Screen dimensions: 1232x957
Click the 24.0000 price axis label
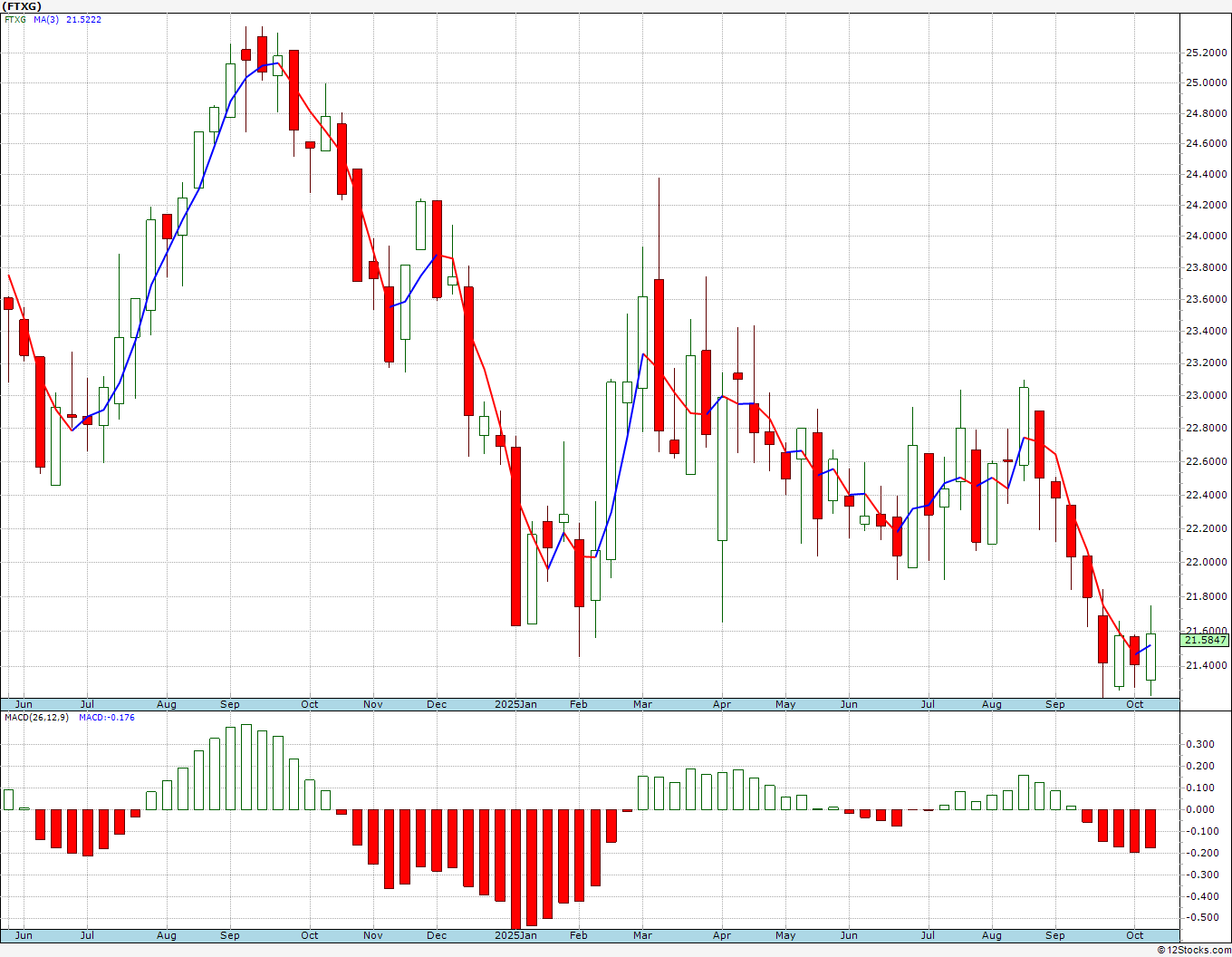tap(1206, 237)
